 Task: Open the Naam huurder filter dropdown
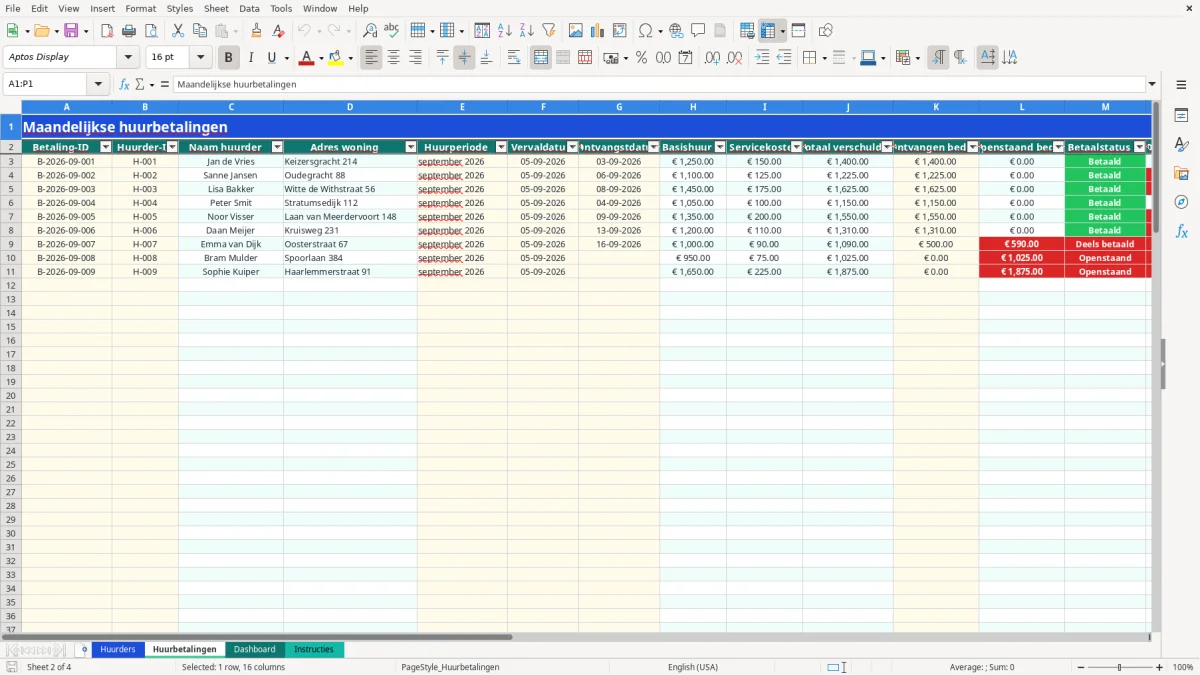point(277,147)
